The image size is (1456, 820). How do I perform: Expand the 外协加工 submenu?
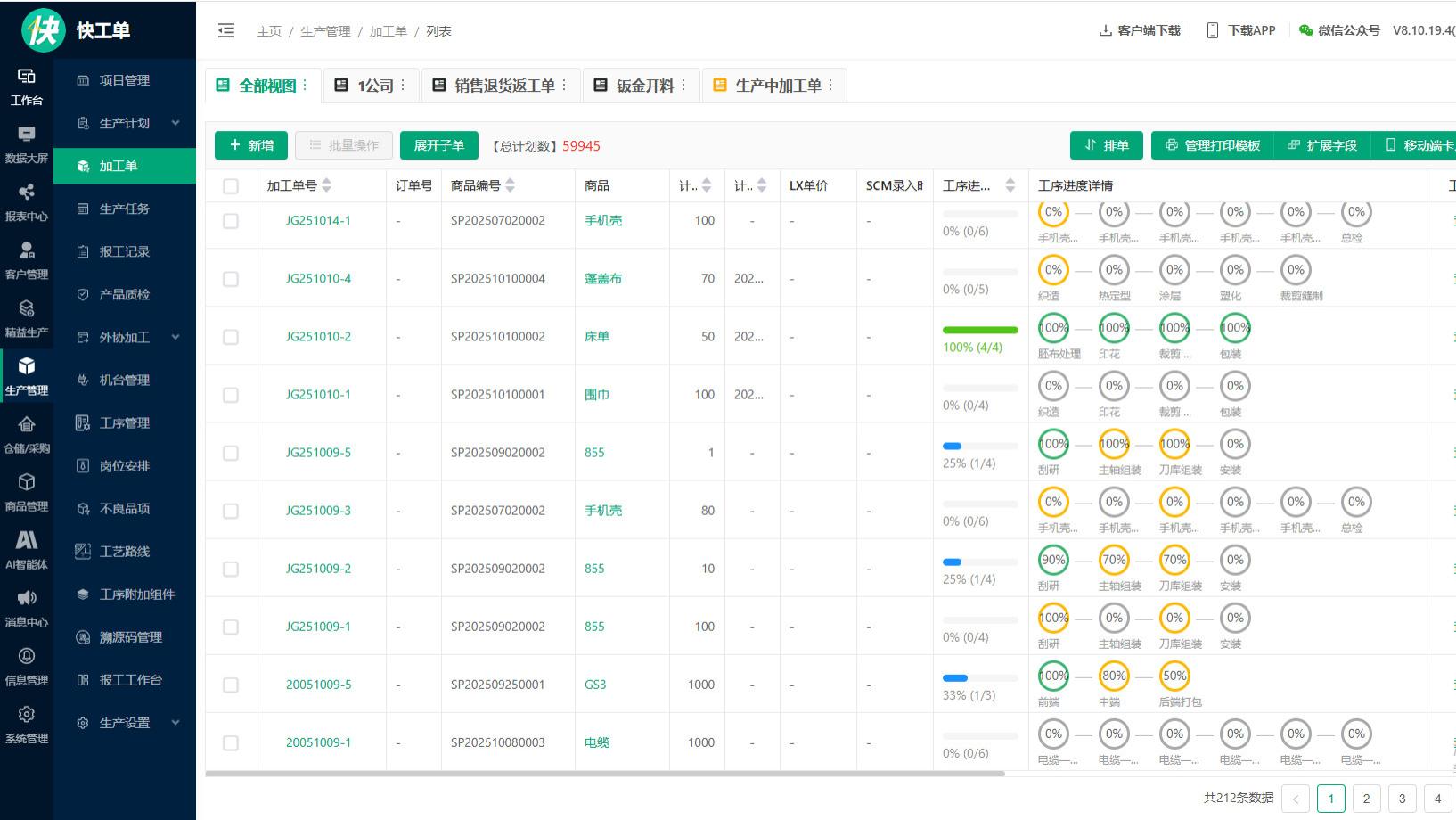click(125, 337)
